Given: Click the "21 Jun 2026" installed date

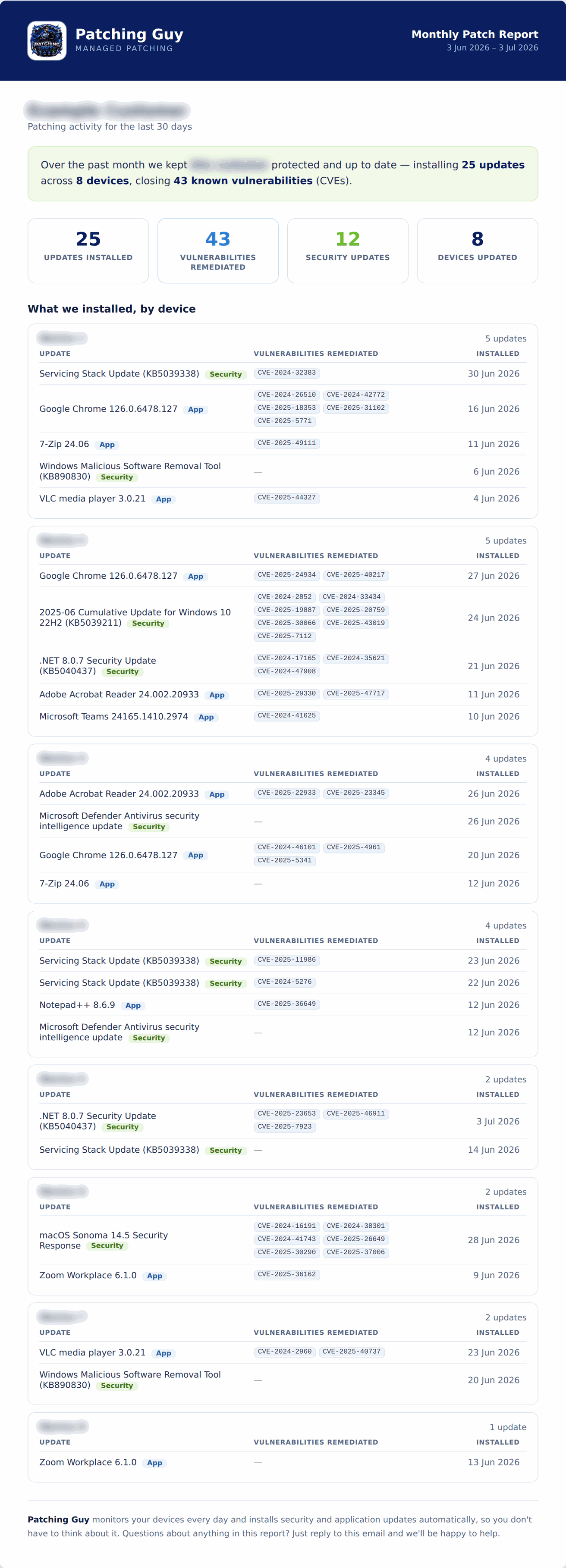Looking at the screenshot, I should [x=494, y=667].
